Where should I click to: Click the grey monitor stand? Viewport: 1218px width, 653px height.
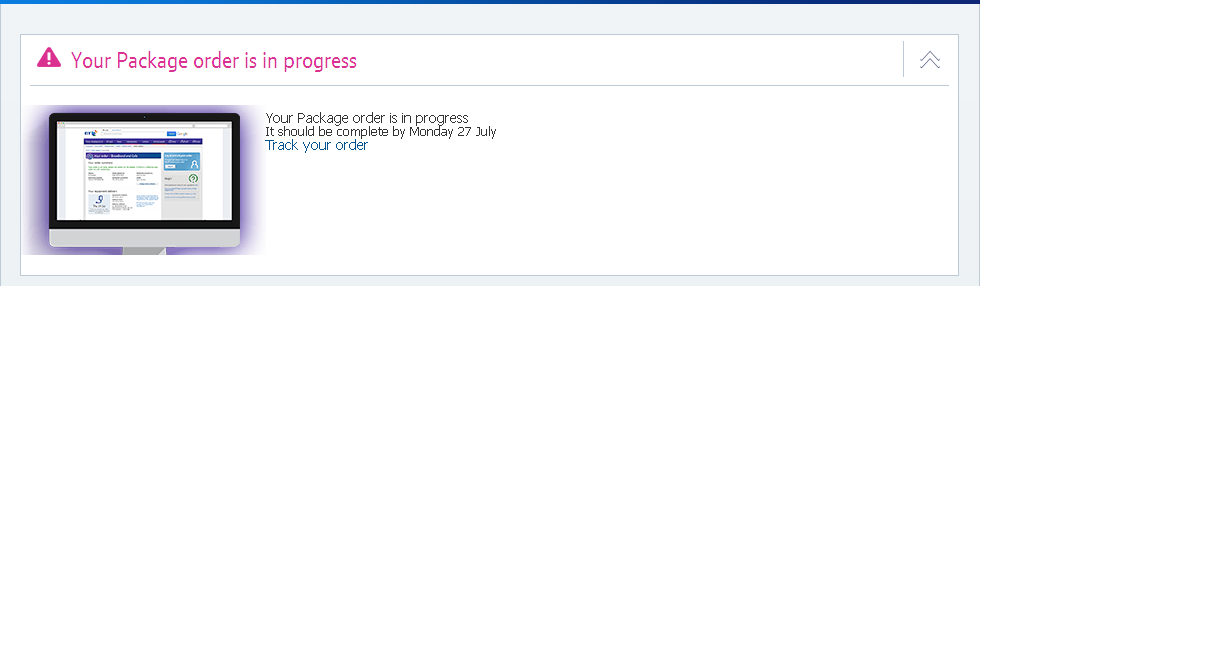click(144, 250)
